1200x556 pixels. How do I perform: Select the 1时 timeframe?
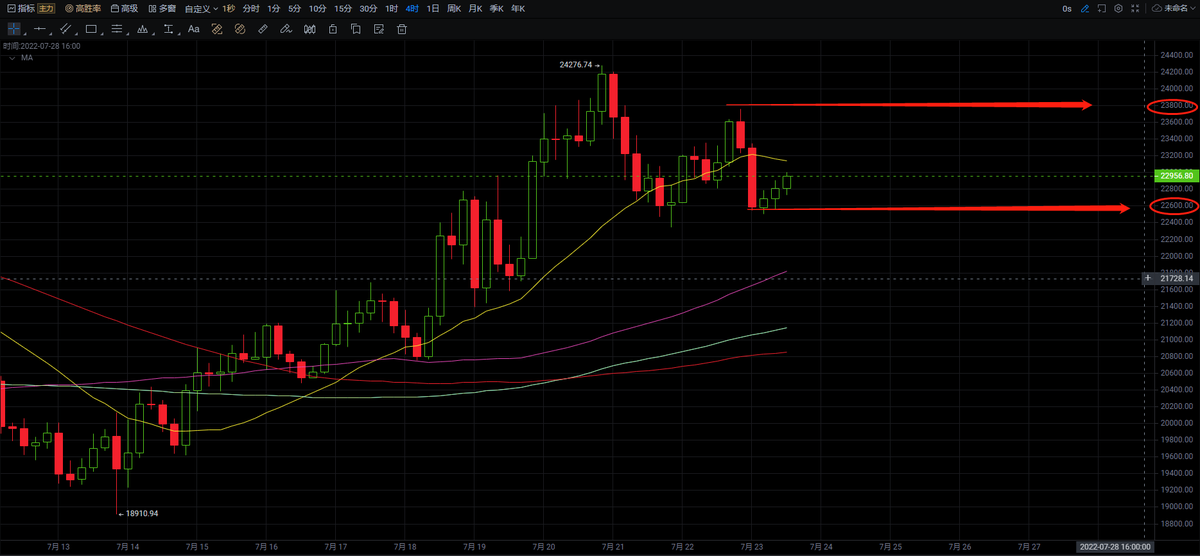391,8
